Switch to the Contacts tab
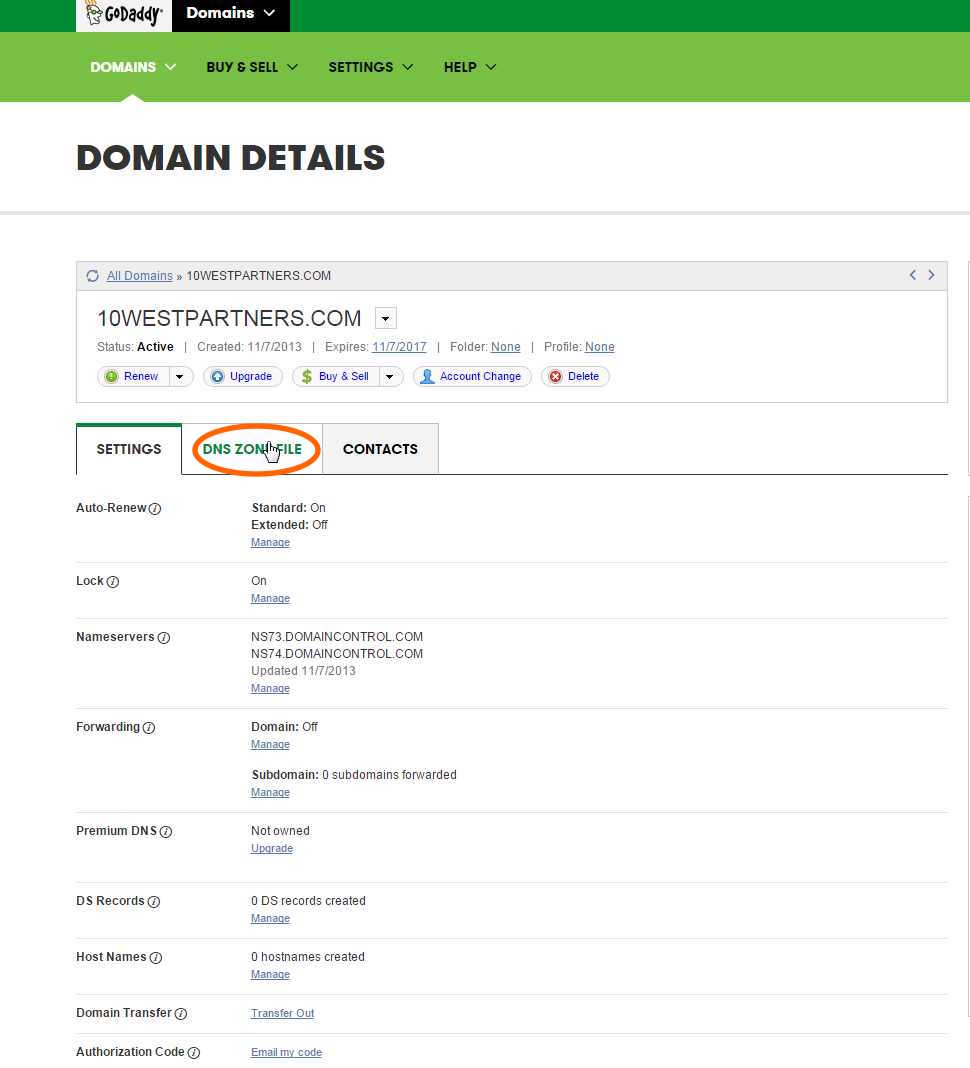The width and height of the screenshot is (970, 1068). coord(380,449)
